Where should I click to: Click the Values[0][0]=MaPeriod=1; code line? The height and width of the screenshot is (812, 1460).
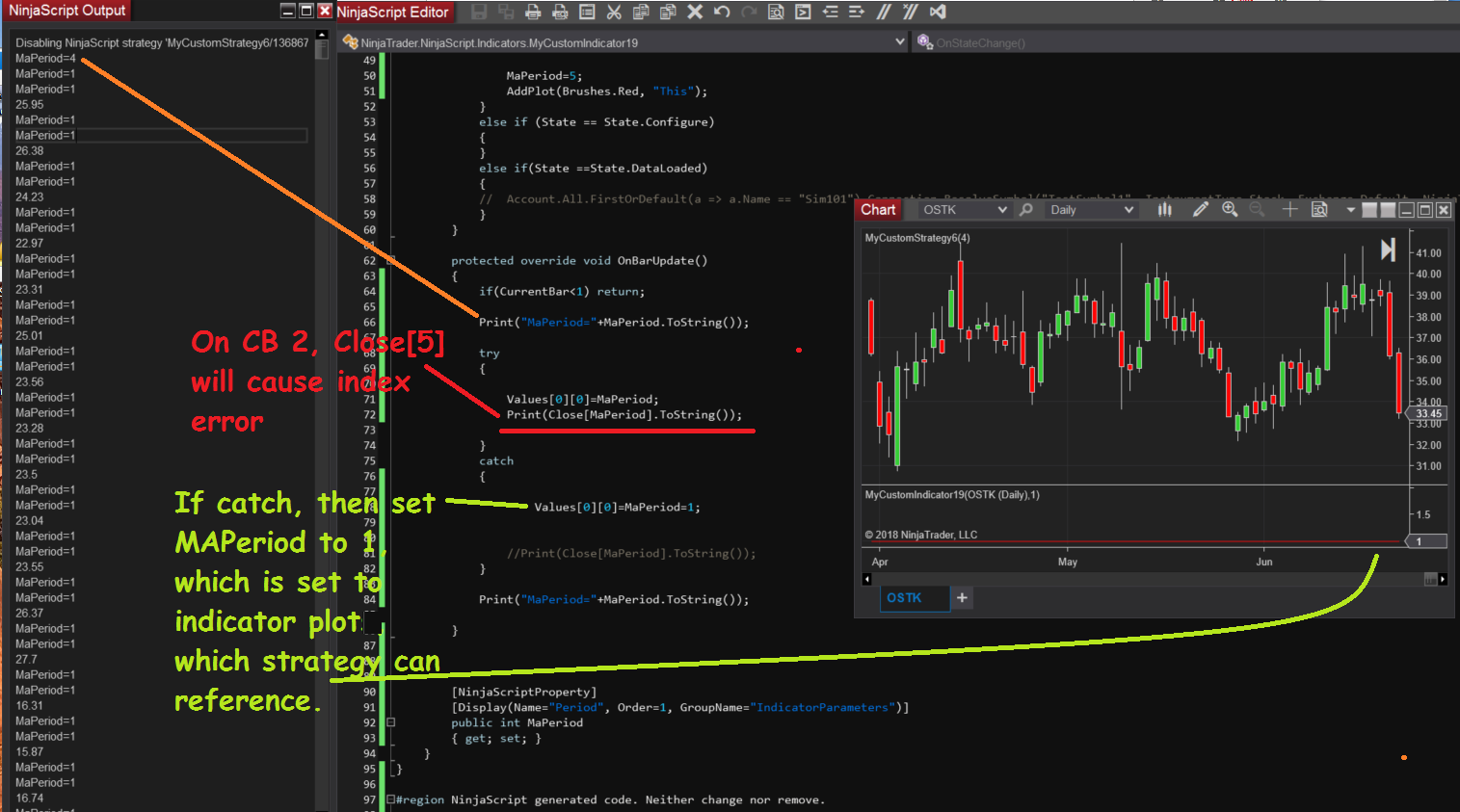click(618, 508)
